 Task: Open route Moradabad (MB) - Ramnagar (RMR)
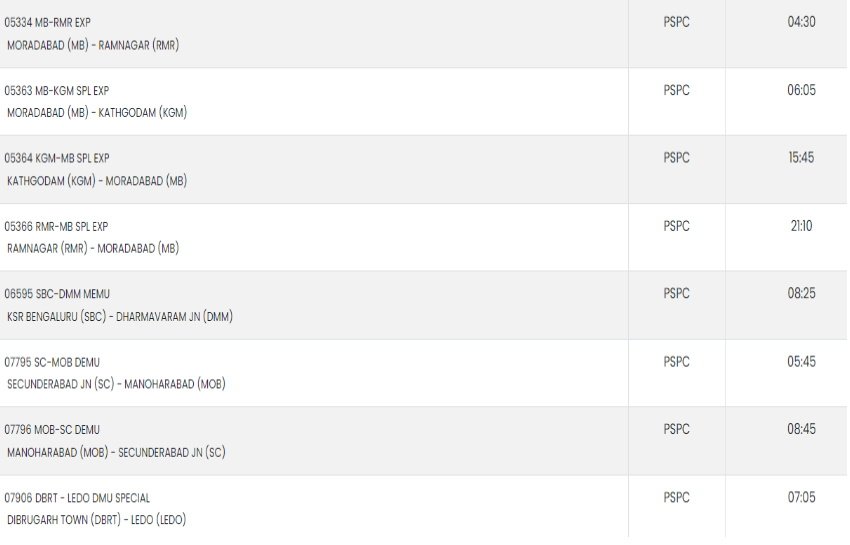click(93, 45)
